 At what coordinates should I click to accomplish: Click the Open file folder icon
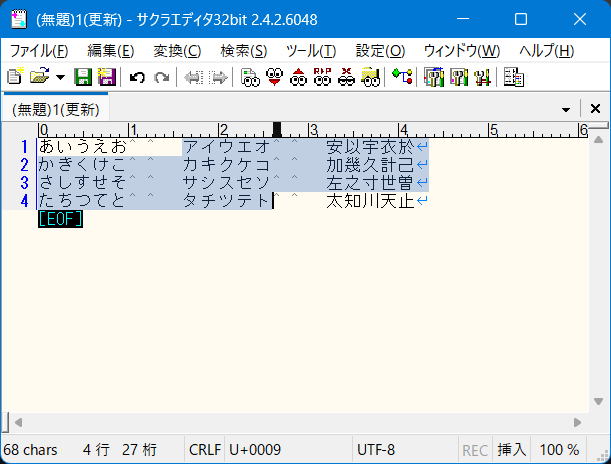pos(39,77)
